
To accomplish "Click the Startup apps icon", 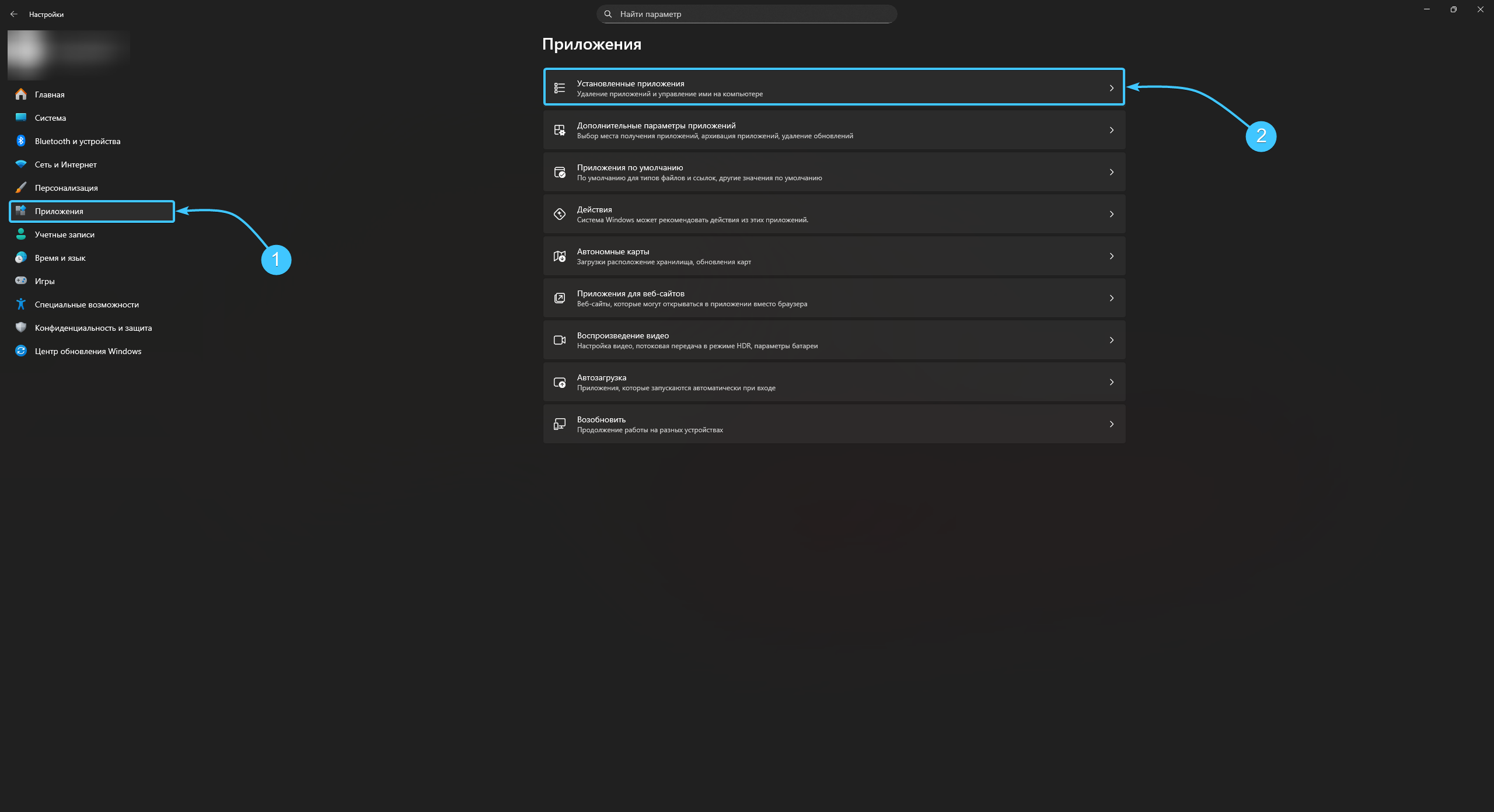I will [559, 382].
